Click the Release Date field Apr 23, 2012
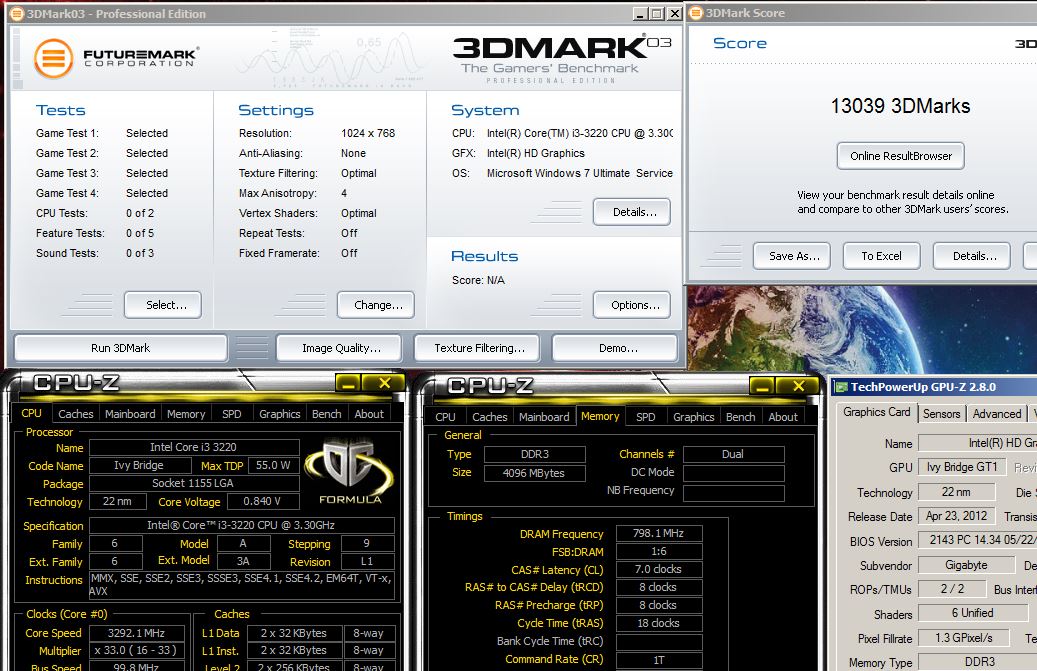 (x=956, y=516)
